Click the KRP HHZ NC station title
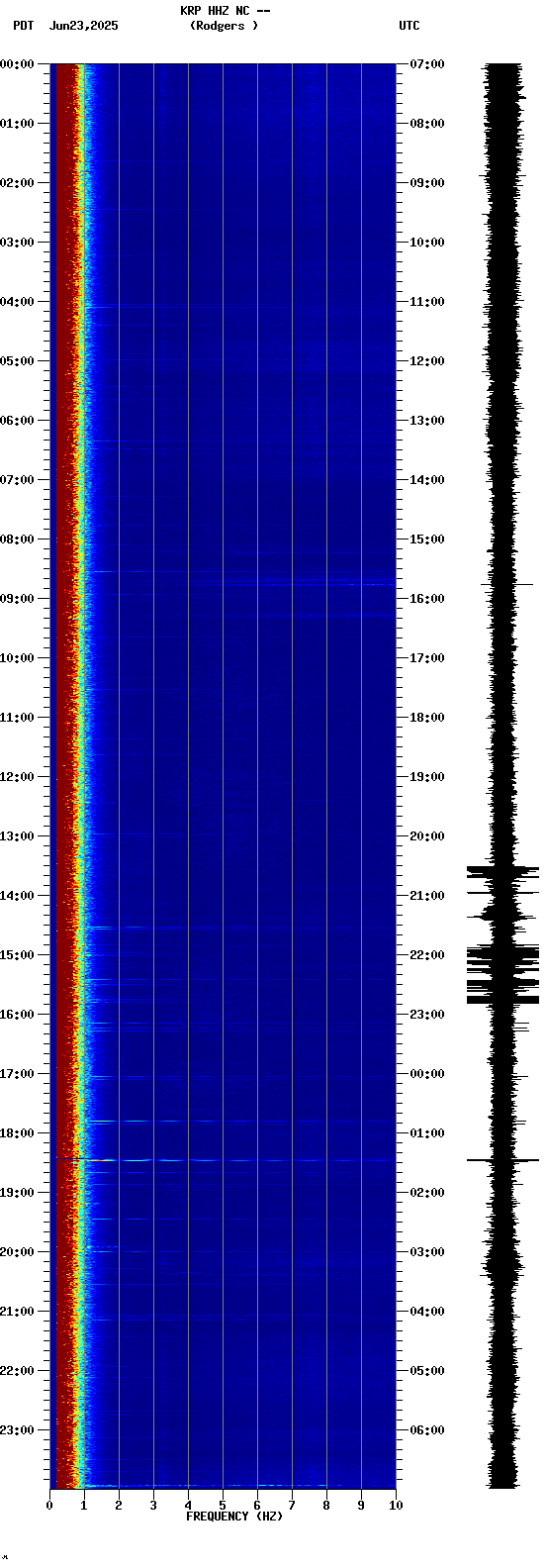Image resolution: width=546 pixels, height=1568 pixels. 225,11
